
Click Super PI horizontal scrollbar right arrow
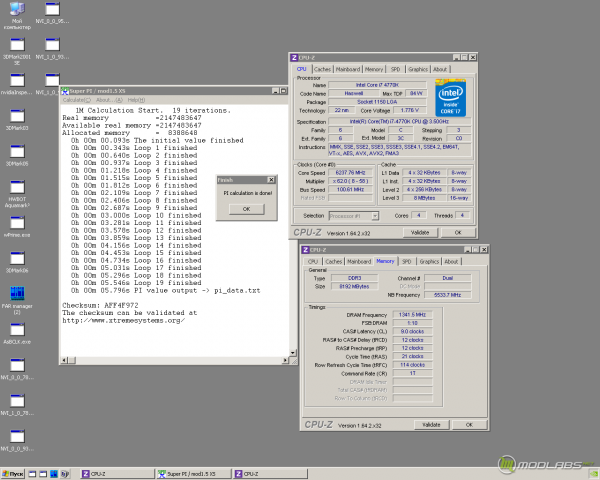click(285, 360)
